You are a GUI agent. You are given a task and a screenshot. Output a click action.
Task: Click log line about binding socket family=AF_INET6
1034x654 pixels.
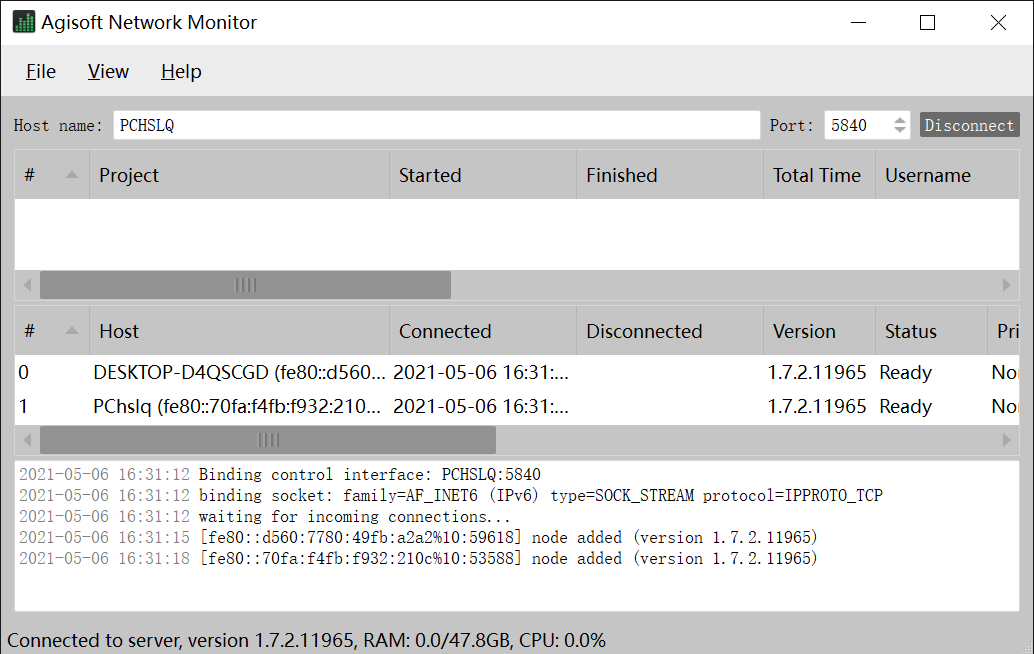(x=450, y=495)
